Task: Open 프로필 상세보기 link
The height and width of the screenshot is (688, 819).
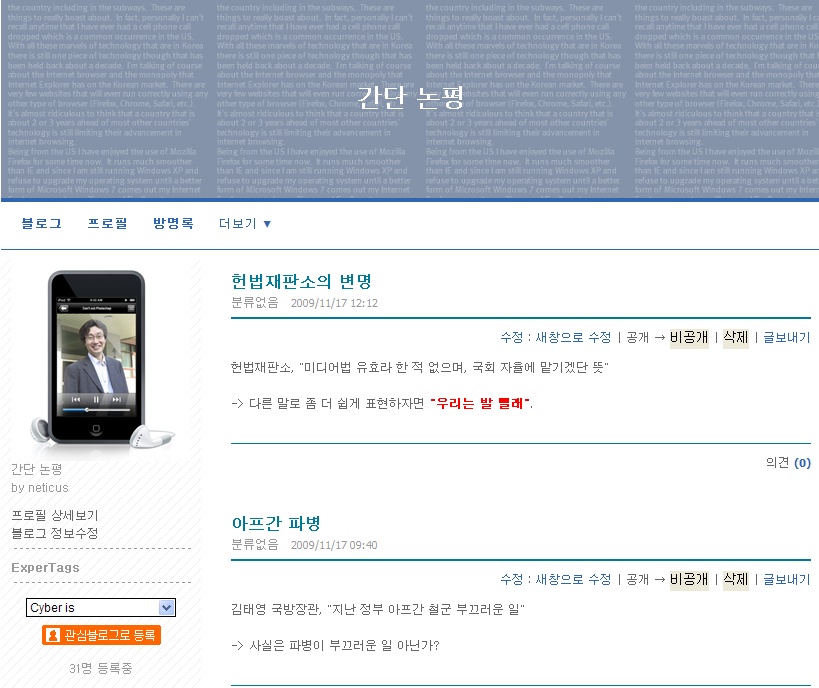Action: coord(55,516)
